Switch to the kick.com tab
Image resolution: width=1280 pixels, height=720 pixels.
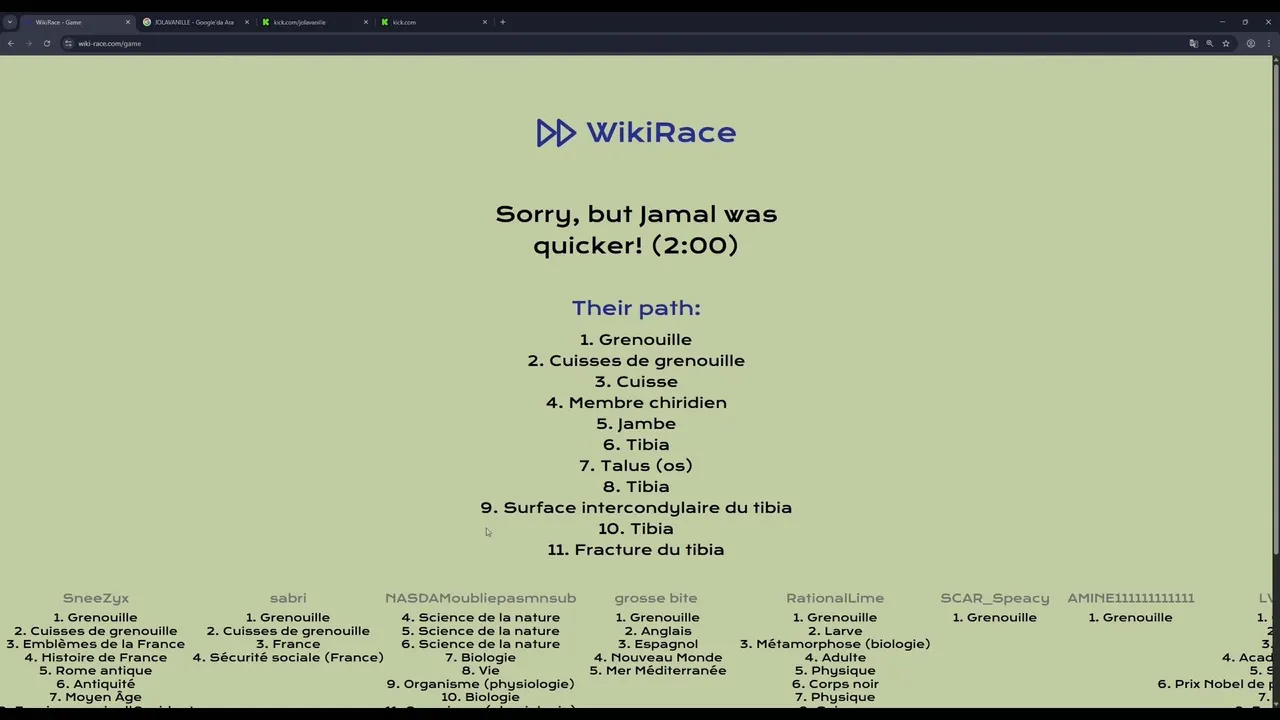click(x=433, y=22)
